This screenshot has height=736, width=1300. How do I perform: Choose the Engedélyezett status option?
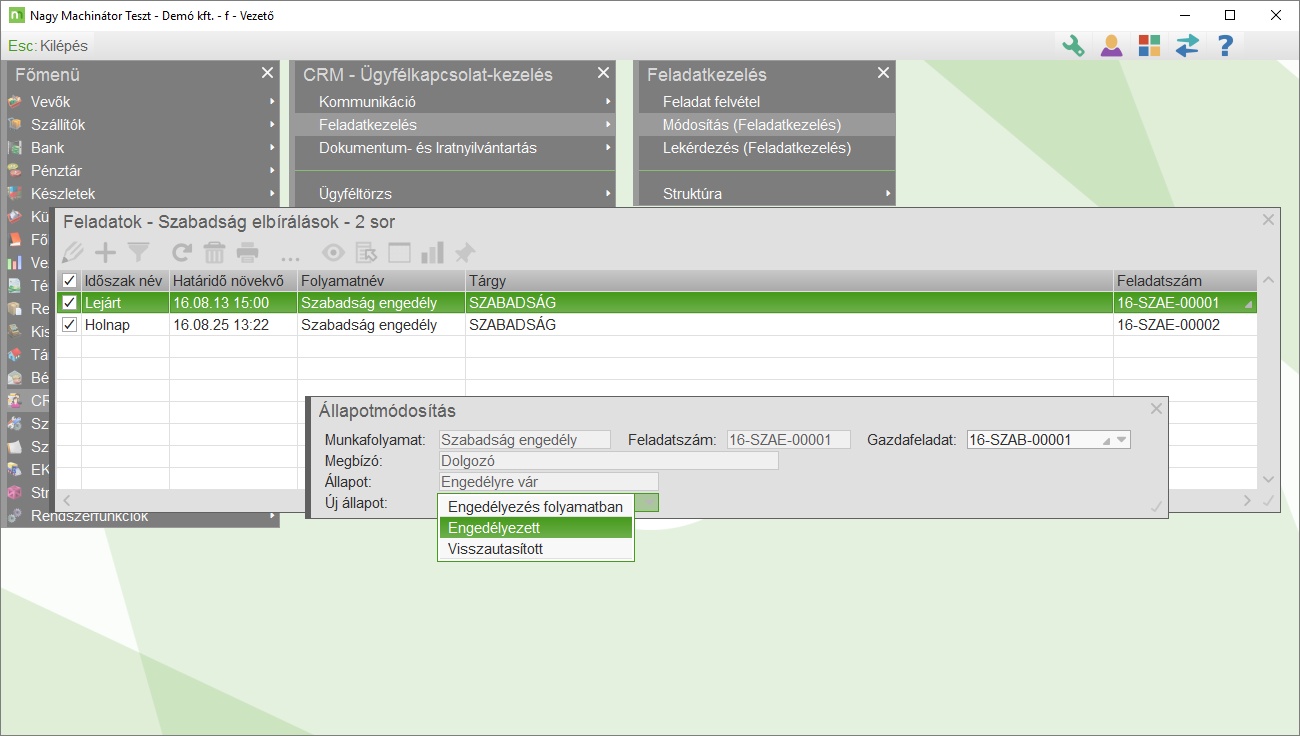[x=536, y=527]
